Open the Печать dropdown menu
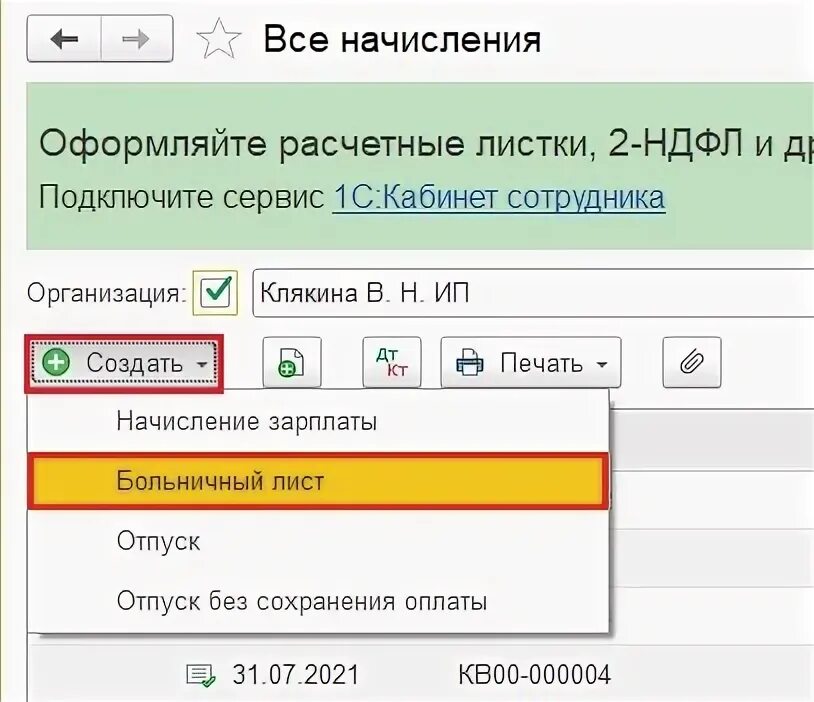The image size is (814, 702). [x=531, y=362]
